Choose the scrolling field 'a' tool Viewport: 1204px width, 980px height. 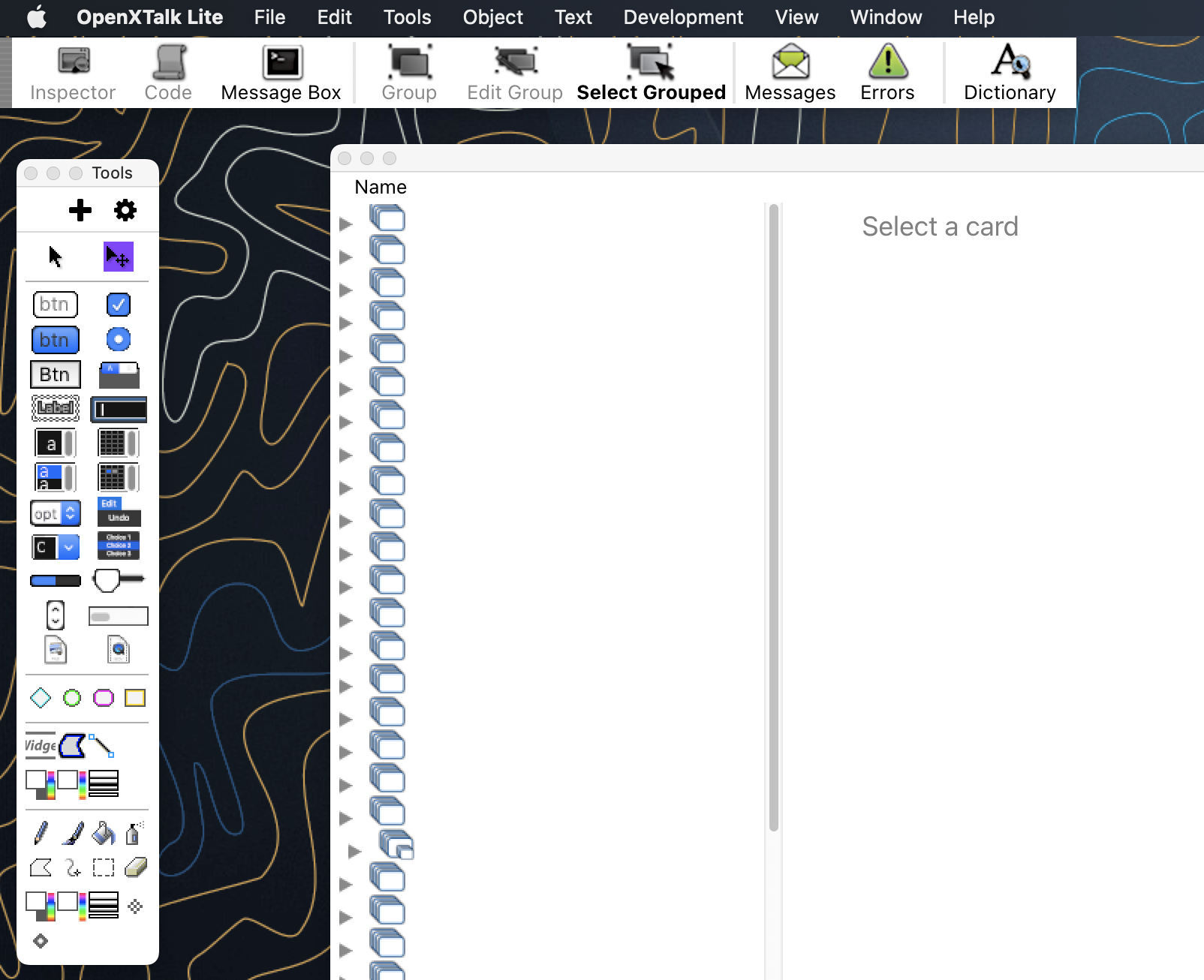(56, 443)
